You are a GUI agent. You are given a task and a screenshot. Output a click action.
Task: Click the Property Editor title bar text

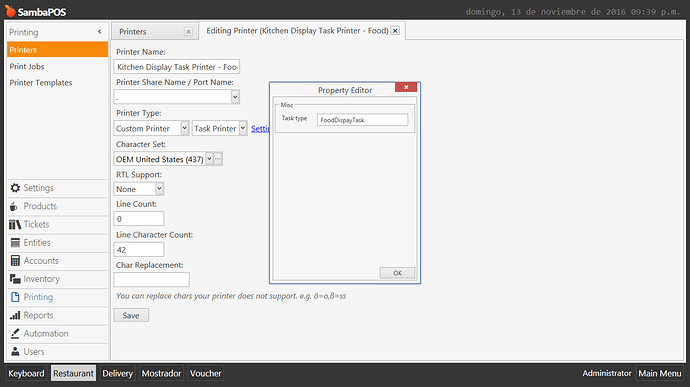[x=345, y=90]
